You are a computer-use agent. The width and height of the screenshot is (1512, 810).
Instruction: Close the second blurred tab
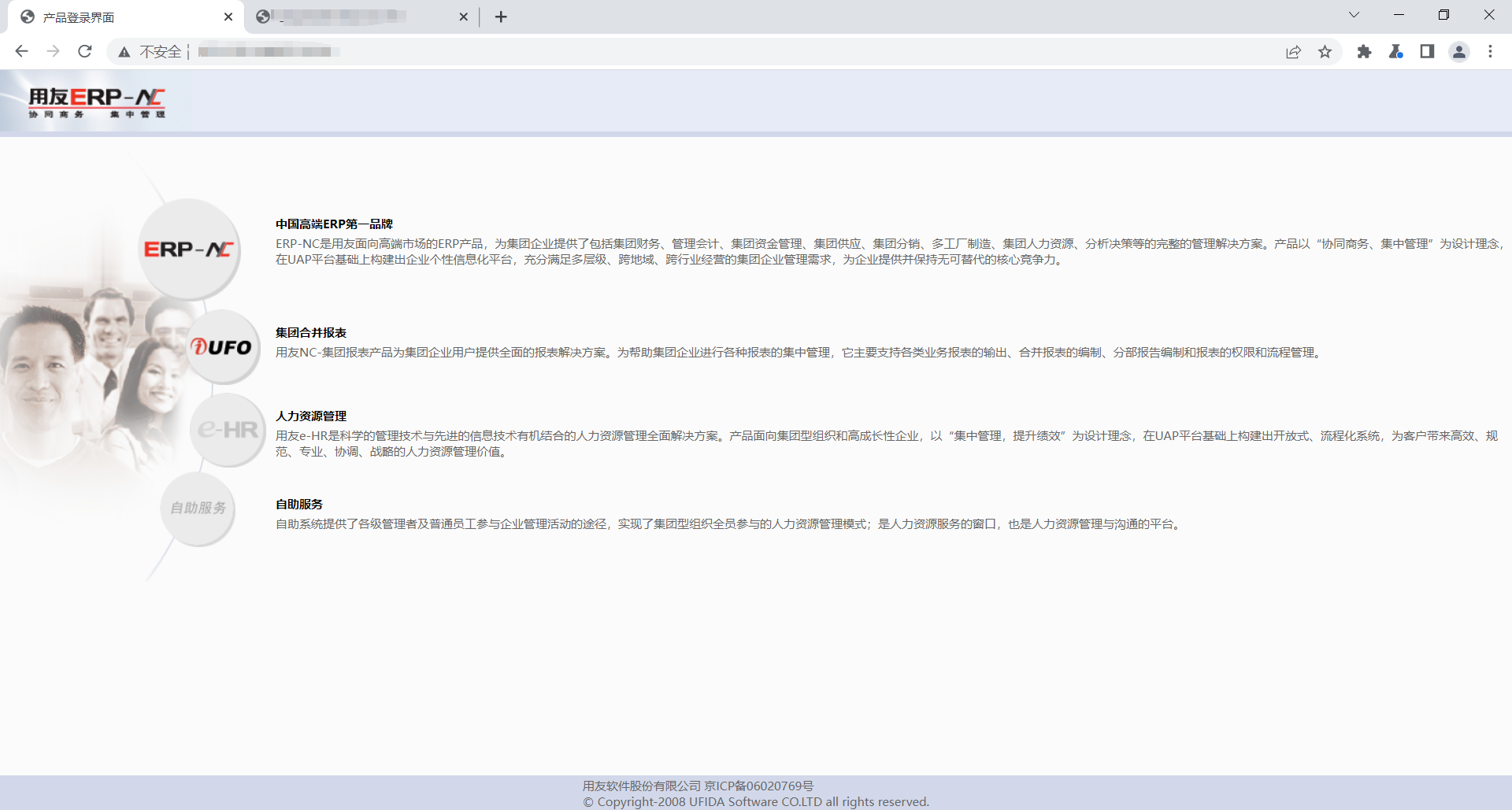click(x=464, y=17)
